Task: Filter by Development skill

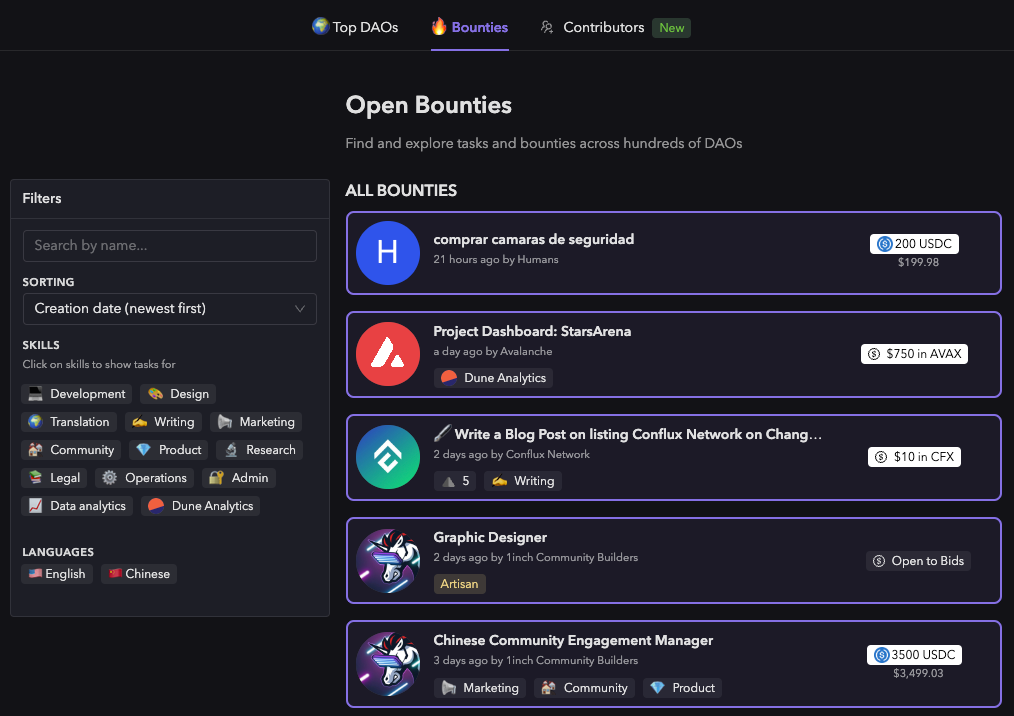Action: point(76,394)
